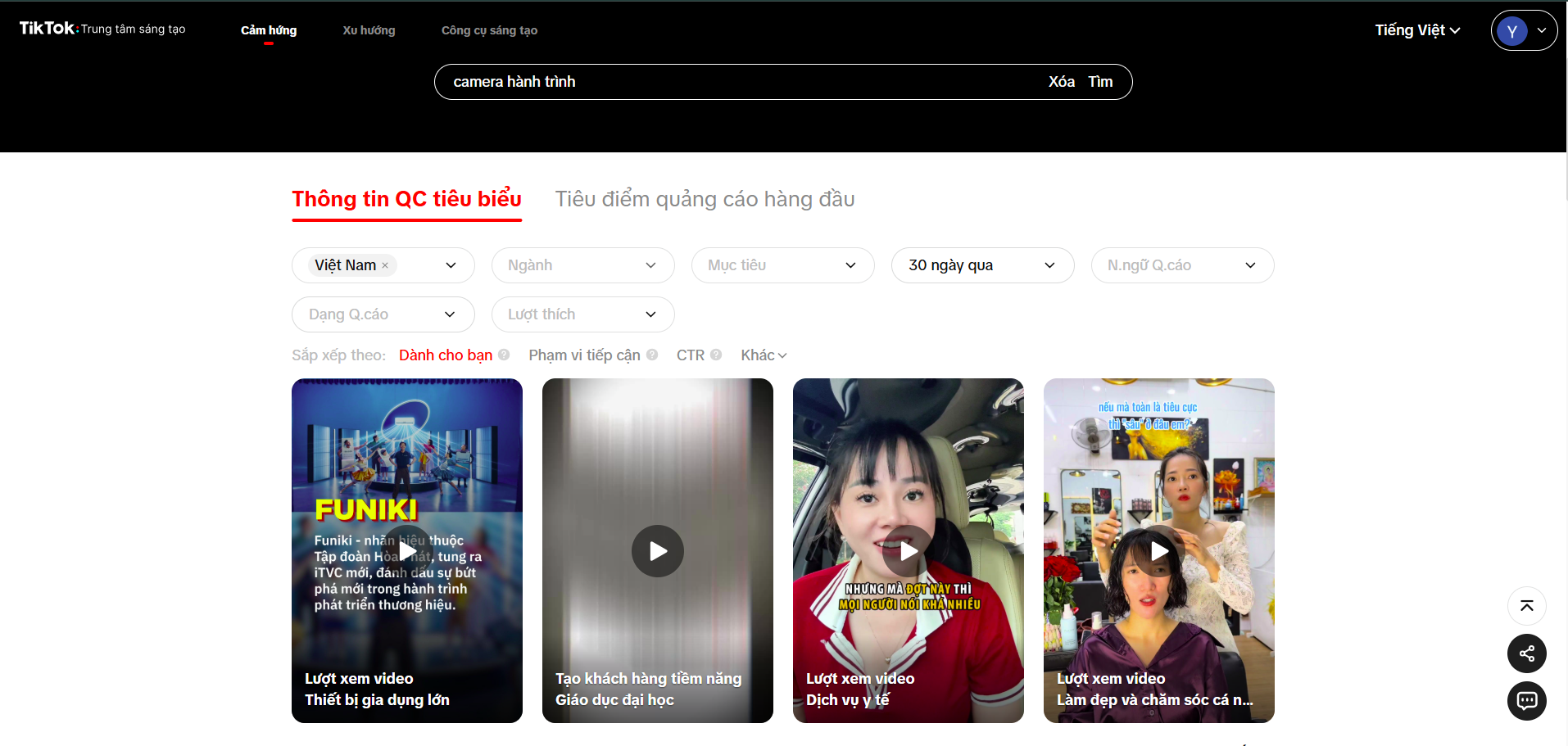Open the chat feedback icon
Image resolution: width=1568 pixels, height=746 pixels.
point(1526,701)
